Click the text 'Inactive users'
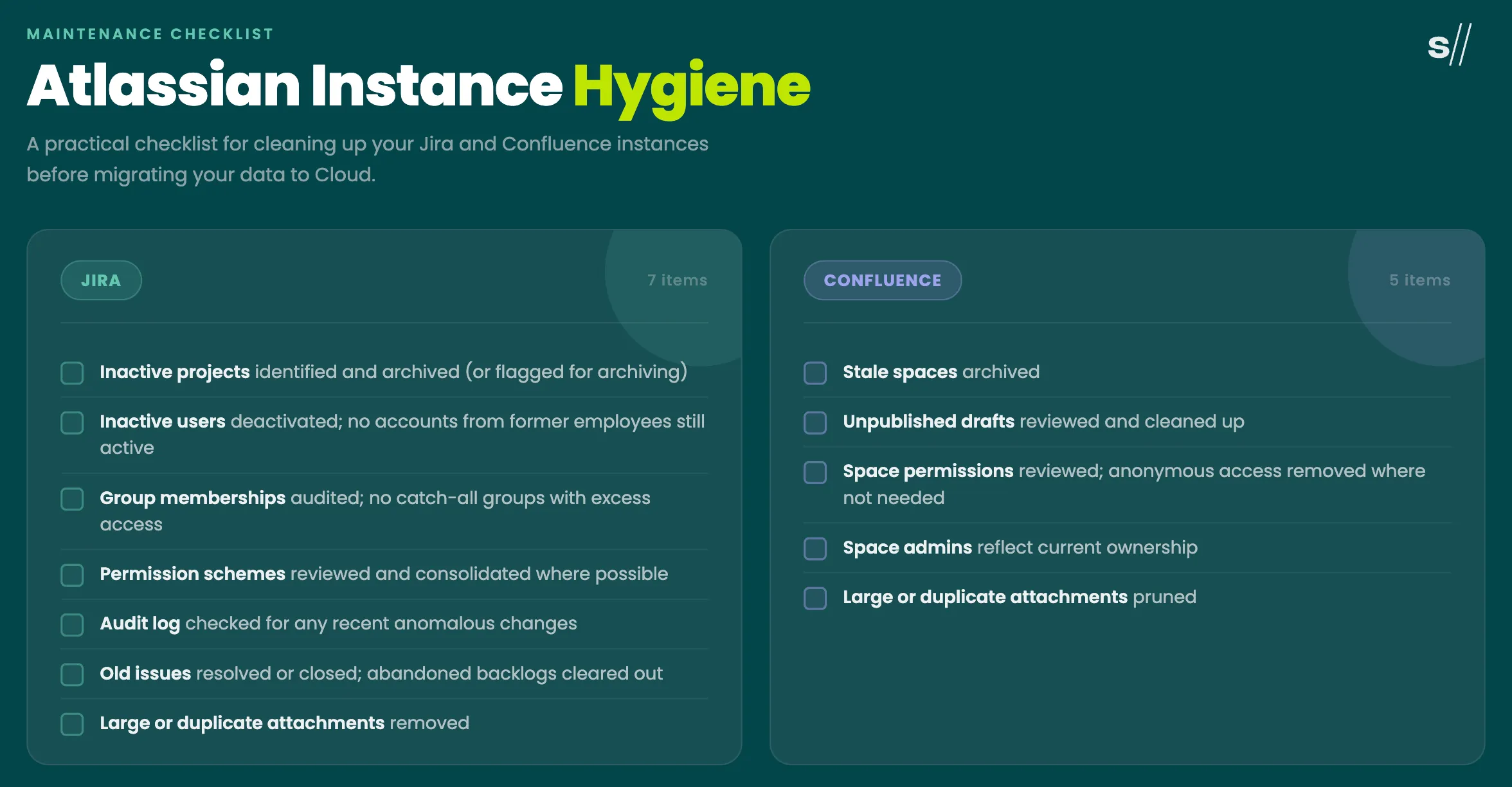This screenshot has width=1512, height=787. click(163, 421)
